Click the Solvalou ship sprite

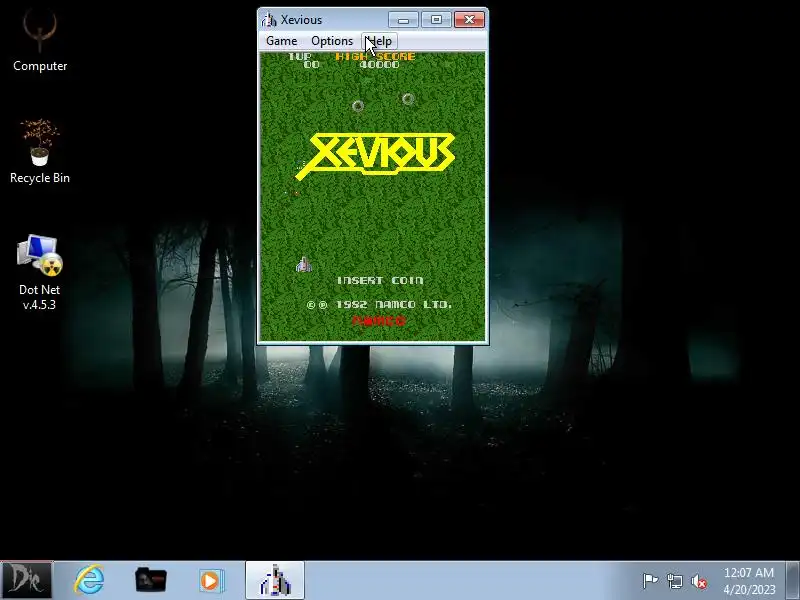pos(304,265)
